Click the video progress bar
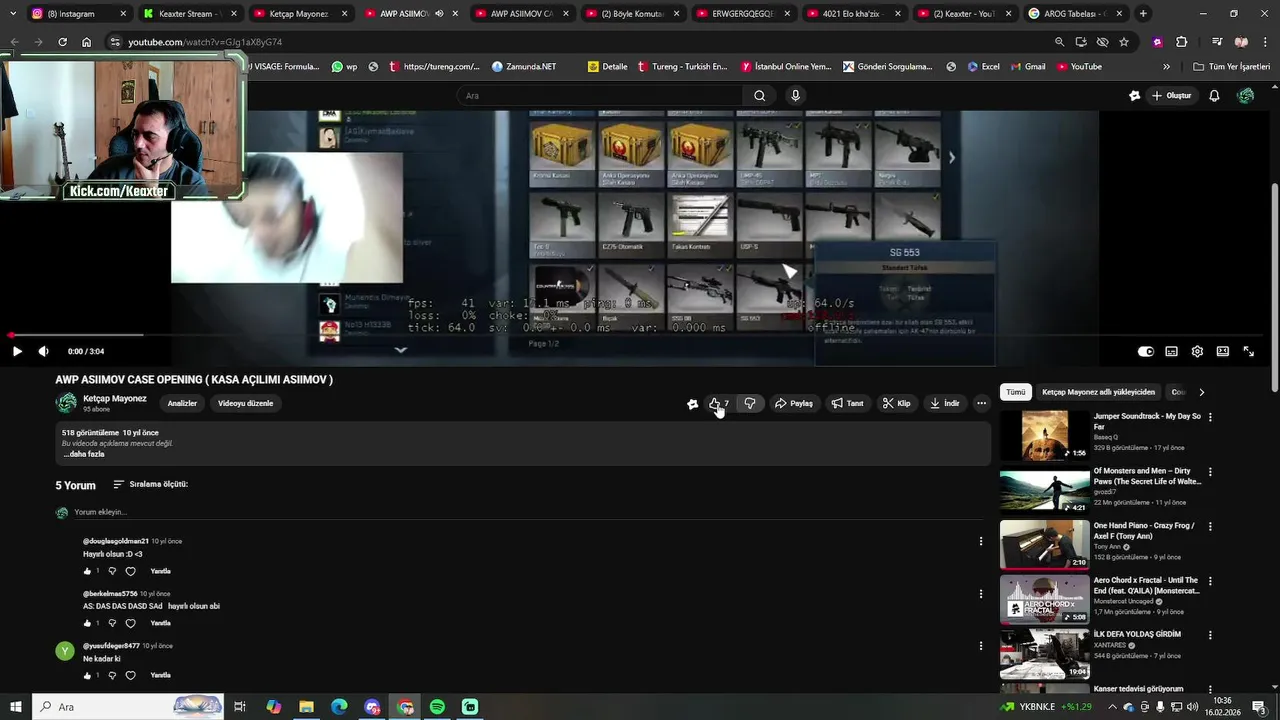 click(x=632, y=335)
